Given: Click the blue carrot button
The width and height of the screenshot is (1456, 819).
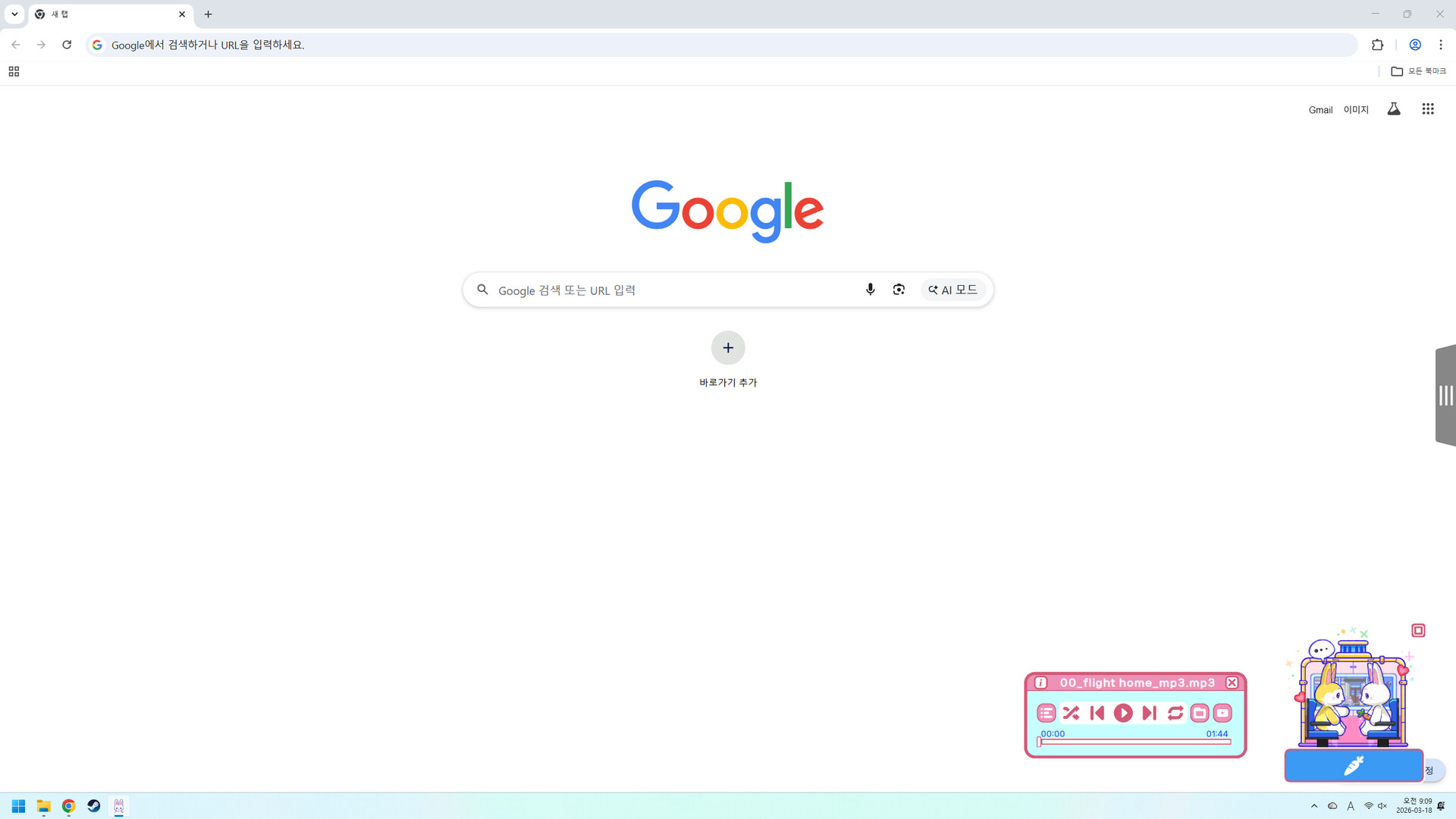Looking at the screenshot, I should pos(1354,766).
